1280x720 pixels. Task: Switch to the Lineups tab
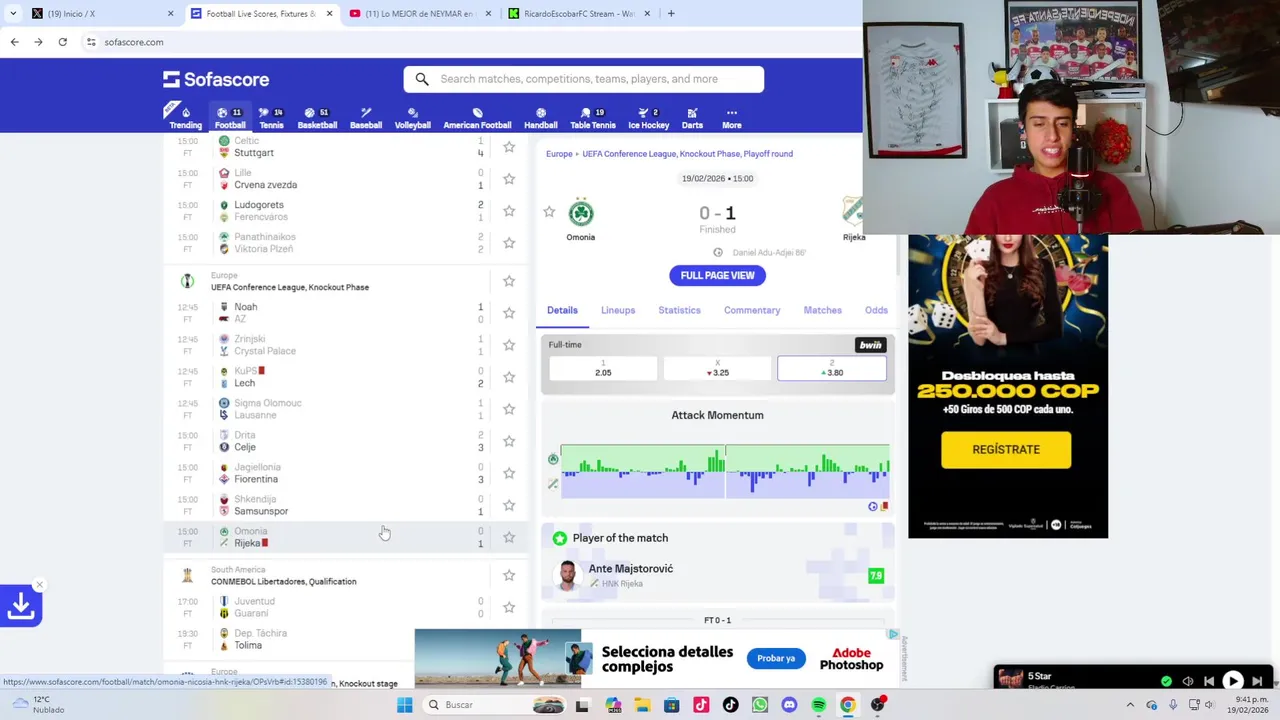point(618,310)
